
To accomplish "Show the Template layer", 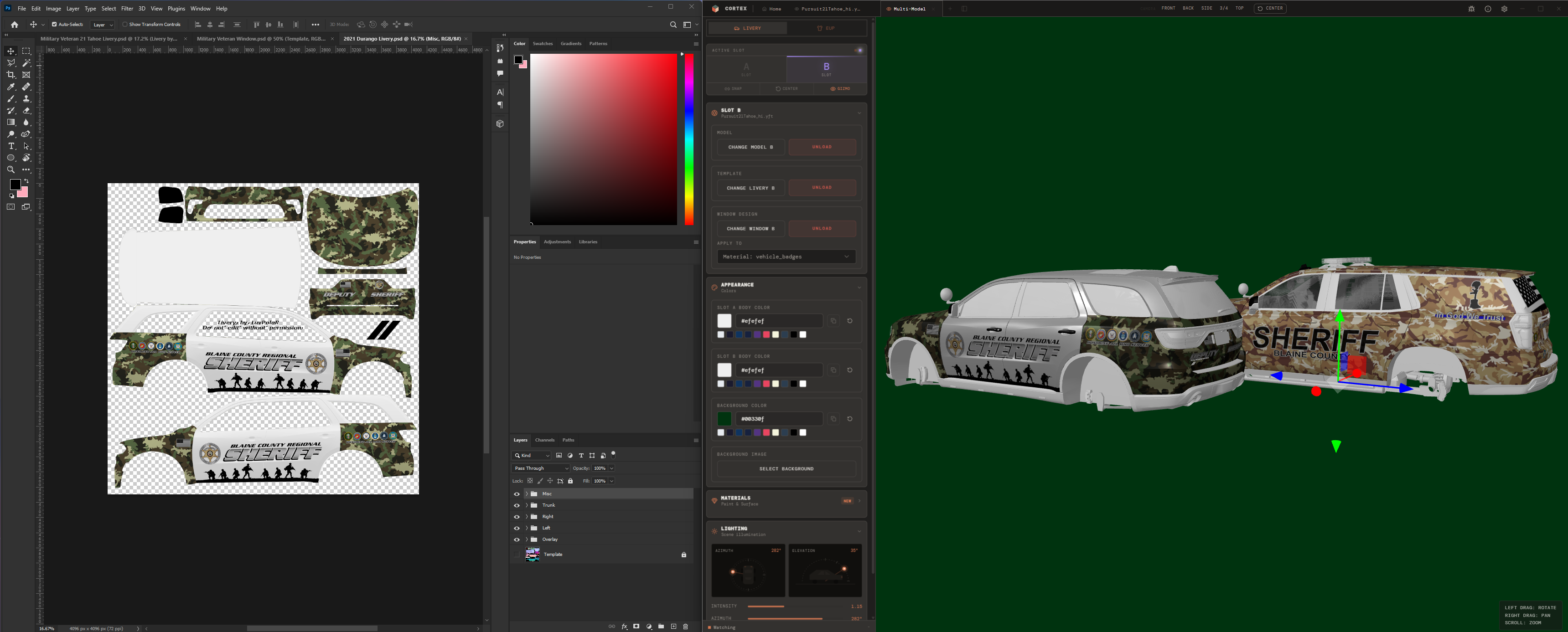I will coord(517,555).
